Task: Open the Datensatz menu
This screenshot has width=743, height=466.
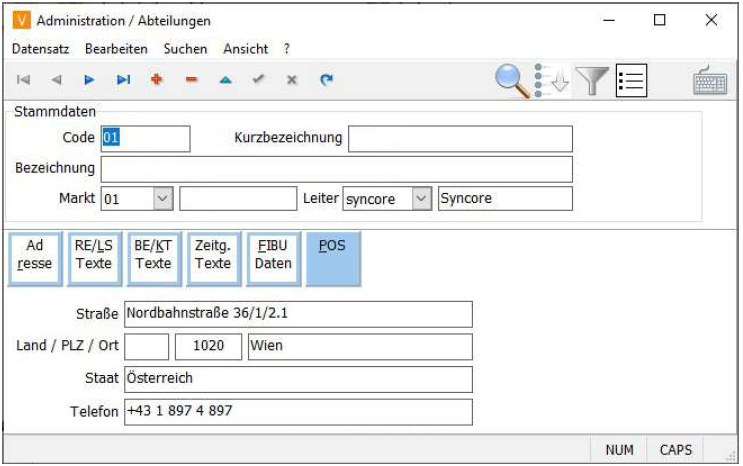Action: pyautogui.click(x=40, y=49)
